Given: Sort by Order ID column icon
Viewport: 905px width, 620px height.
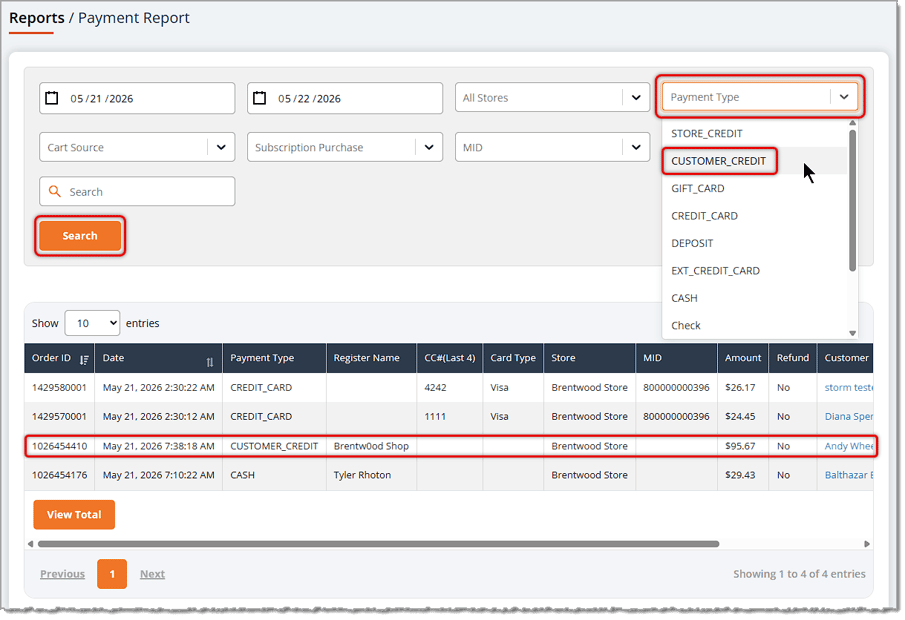Looking at the screenshot, I should (84, 360).
